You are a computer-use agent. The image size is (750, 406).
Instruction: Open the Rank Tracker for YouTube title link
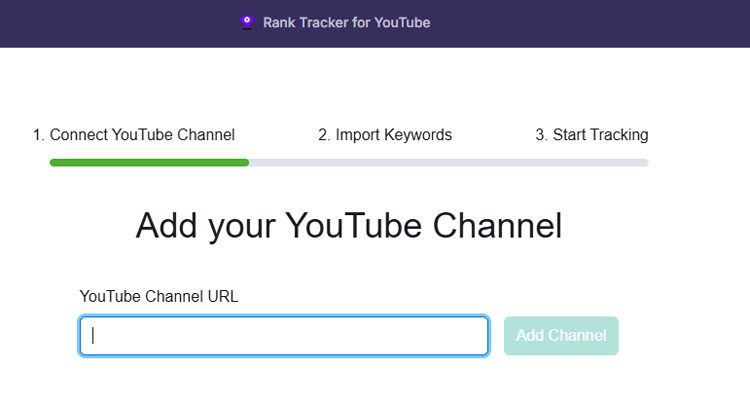346,22
